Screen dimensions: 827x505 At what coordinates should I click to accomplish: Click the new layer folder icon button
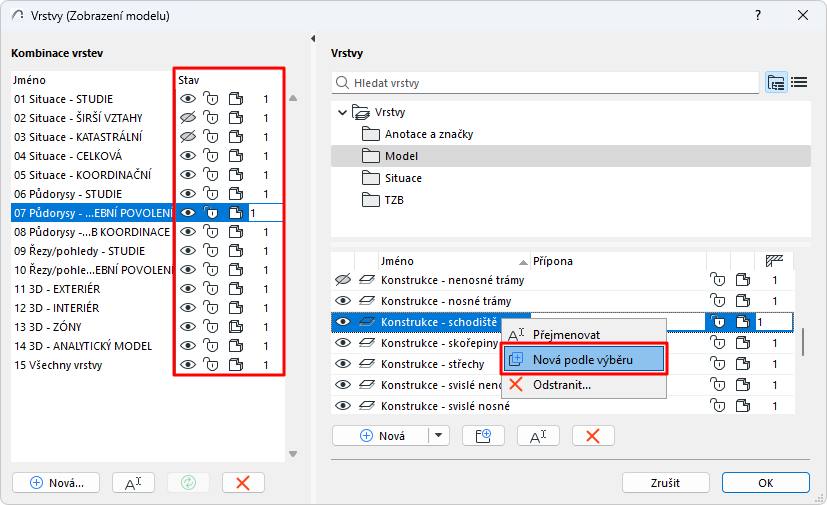[x=483, y=435]
